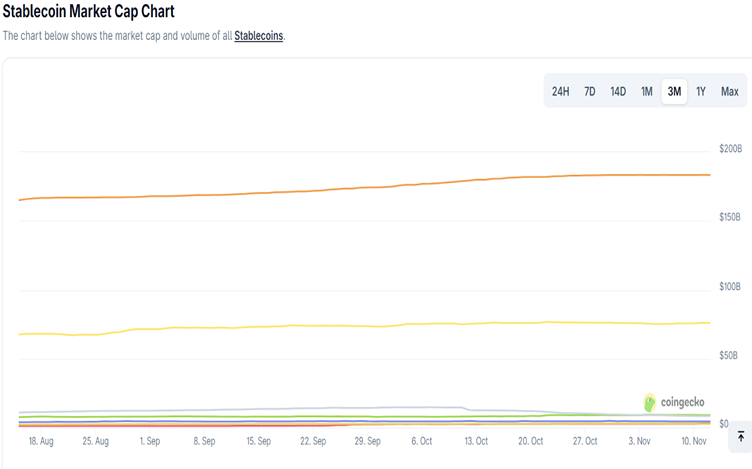752x469 pixels.
Task: Set chart range to 1M
Action: click(x=646, y=92)
